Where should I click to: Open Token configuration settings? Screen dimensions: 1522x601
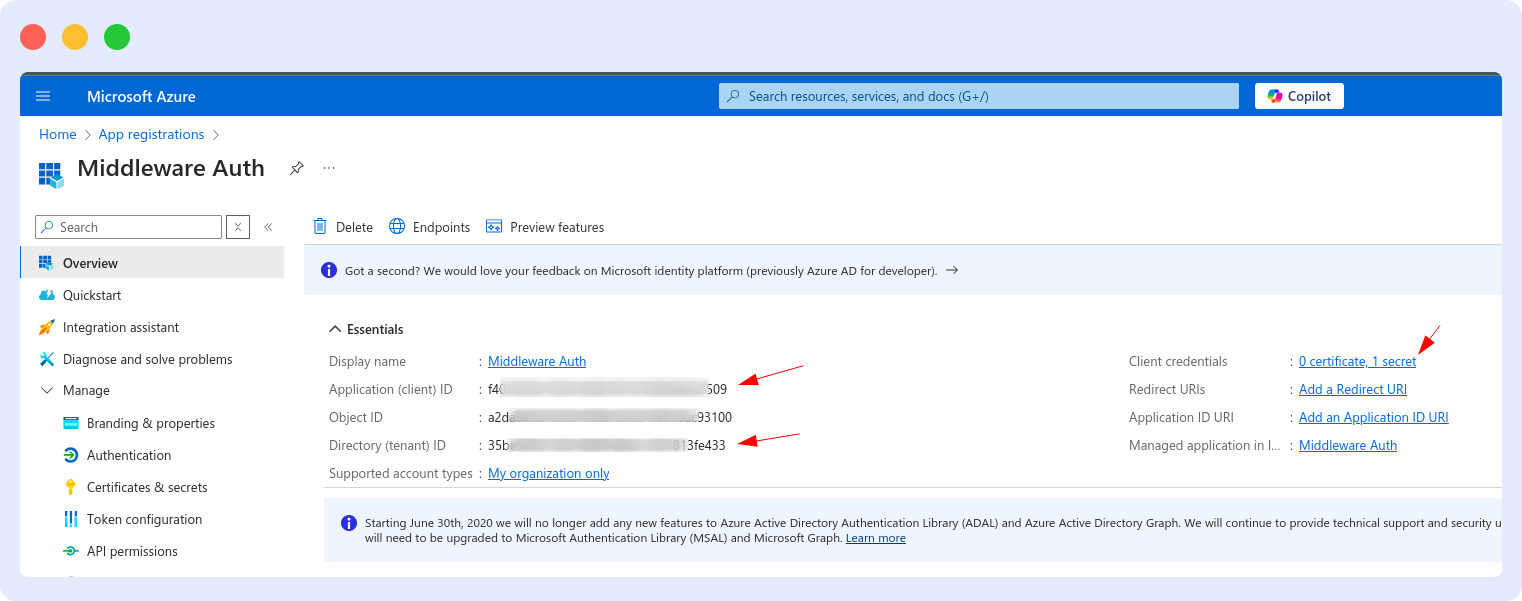click(x=141, y=519)
